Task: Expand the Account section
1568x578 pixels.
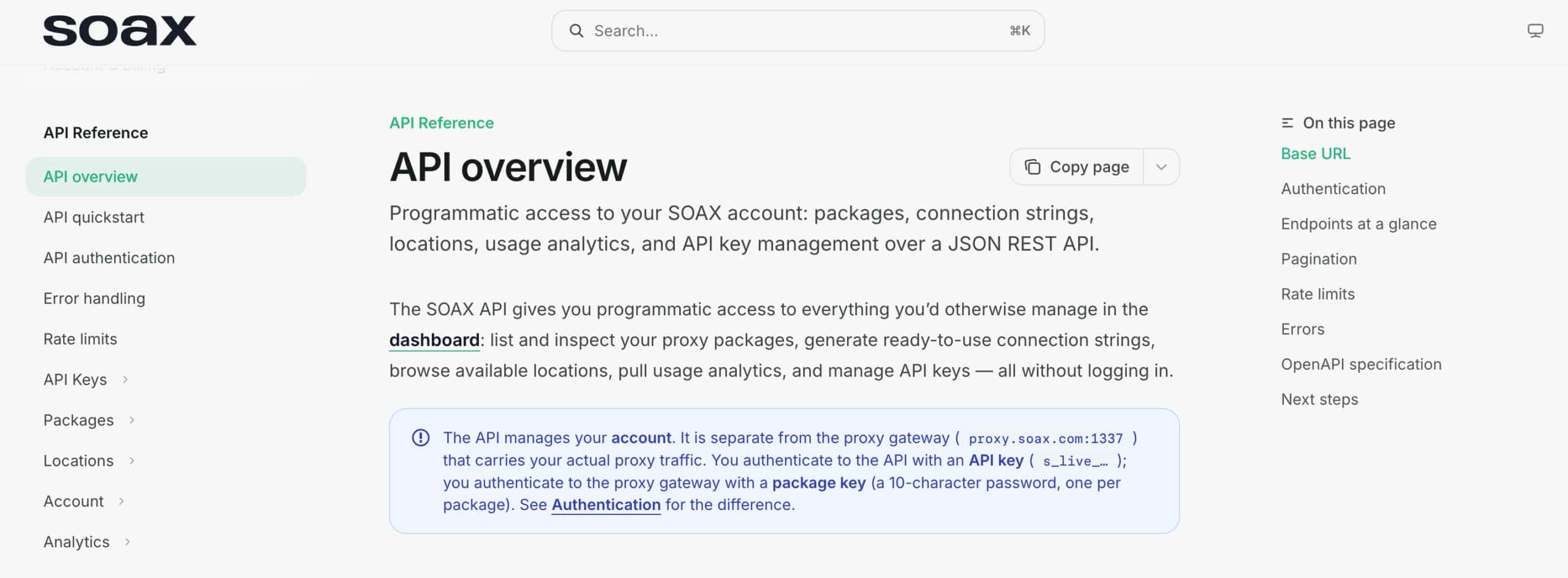Action: 122,501
